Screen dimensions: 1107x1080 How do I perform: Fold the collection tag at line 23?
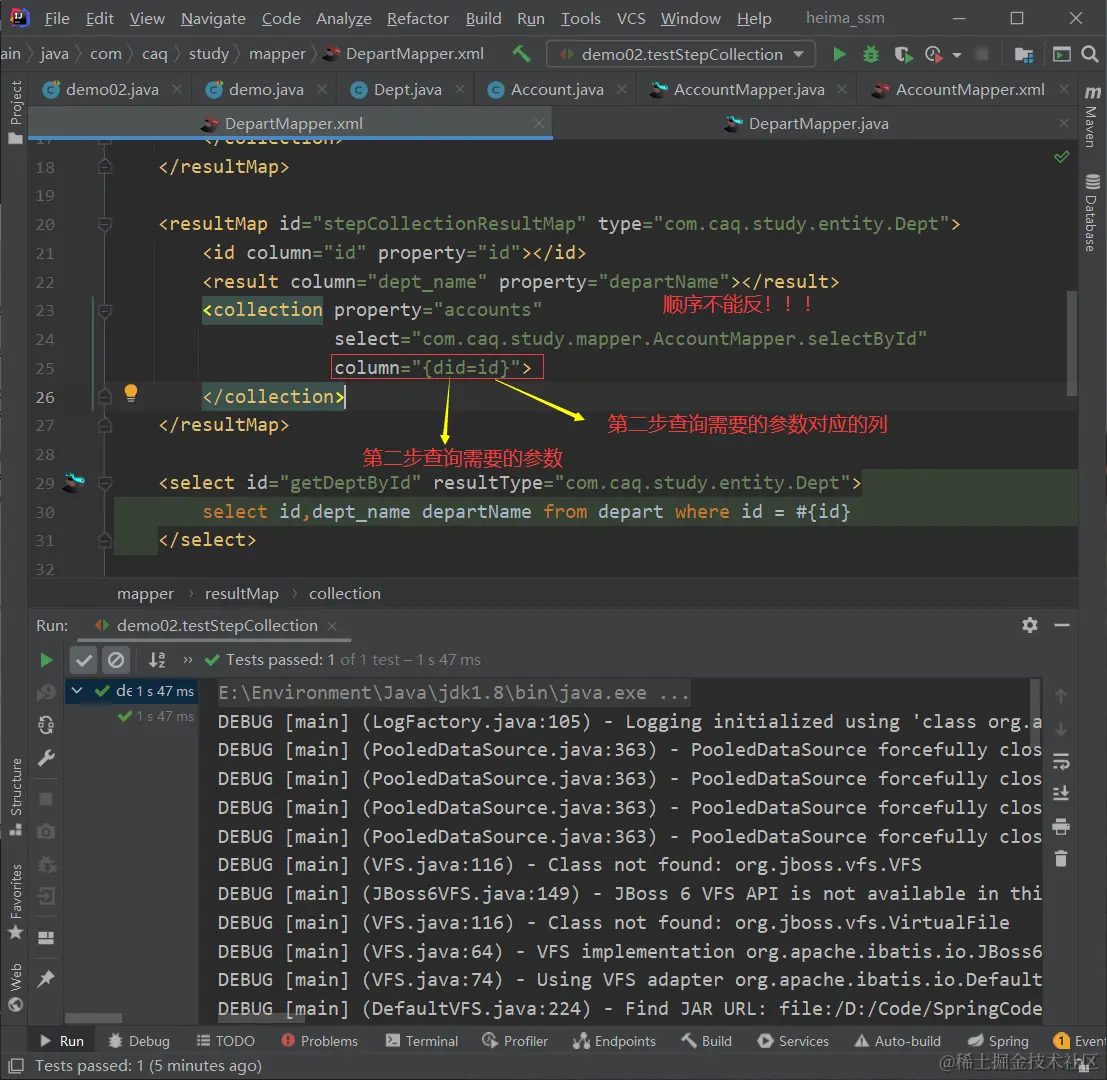[104, 311]
